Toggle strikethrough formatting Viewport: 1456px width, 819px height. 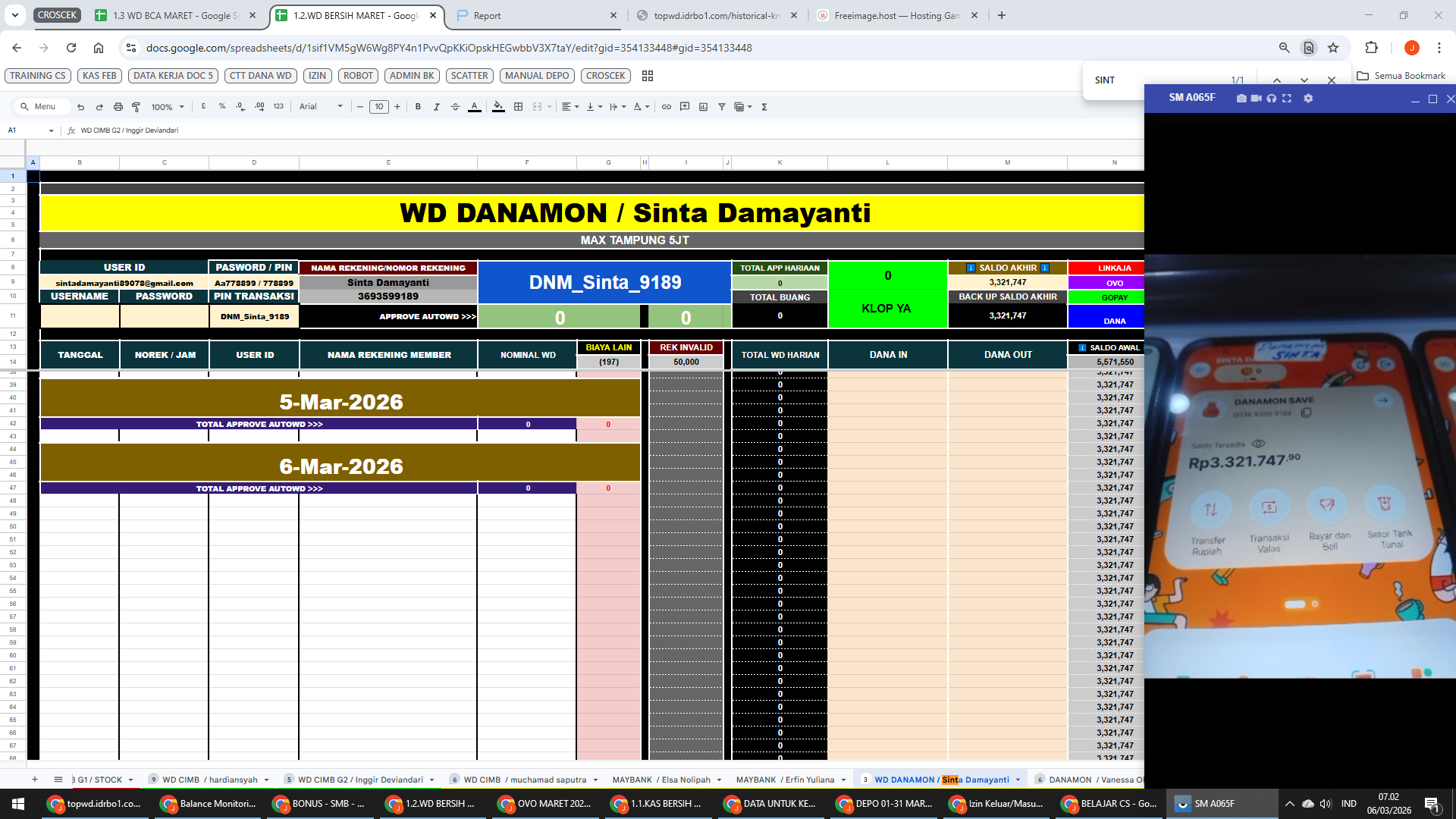click(455, 107)
